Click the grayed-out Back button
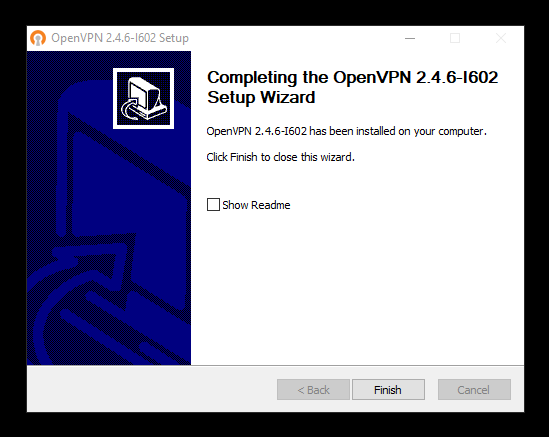 [313, 389]
